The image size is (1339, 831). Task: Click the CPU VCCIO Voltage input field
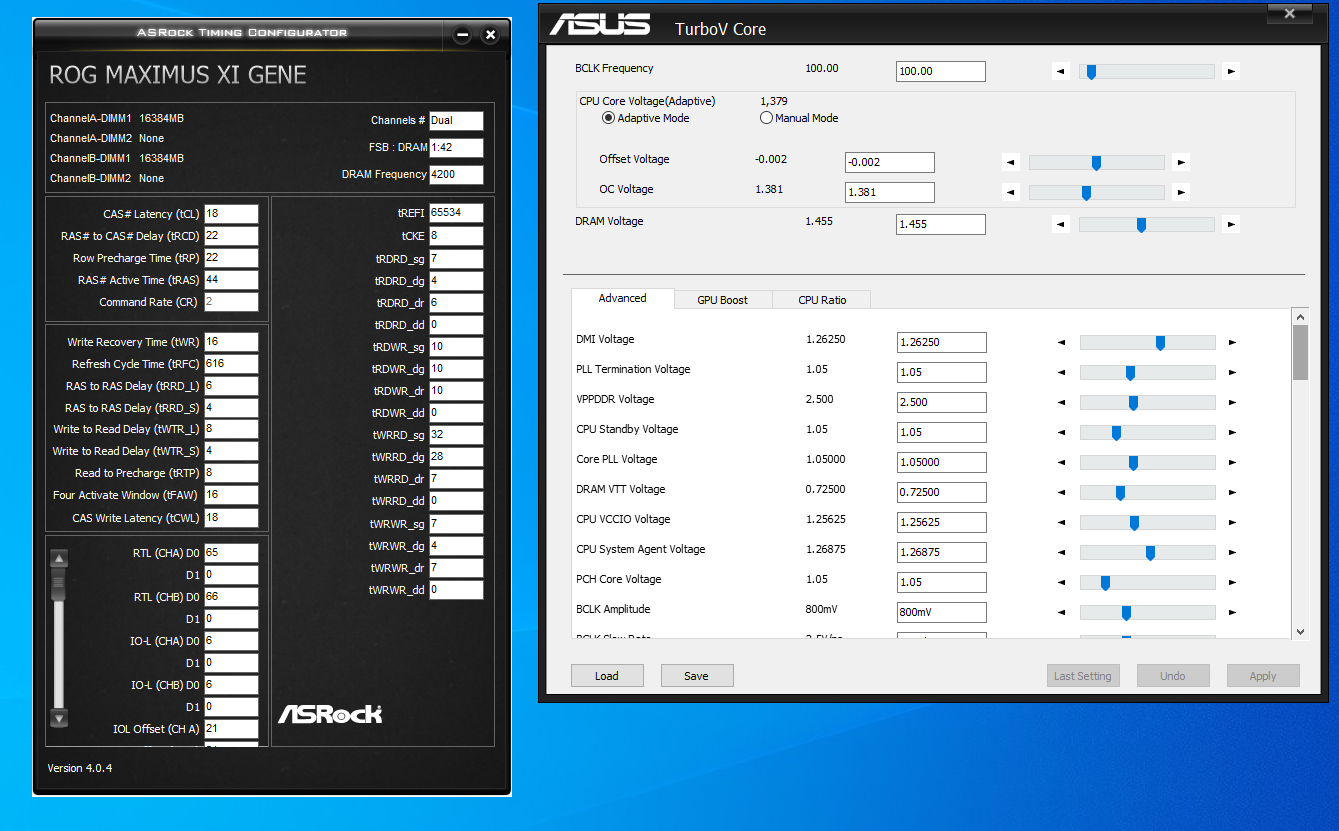pyautogui.click(x=941, y=522)
